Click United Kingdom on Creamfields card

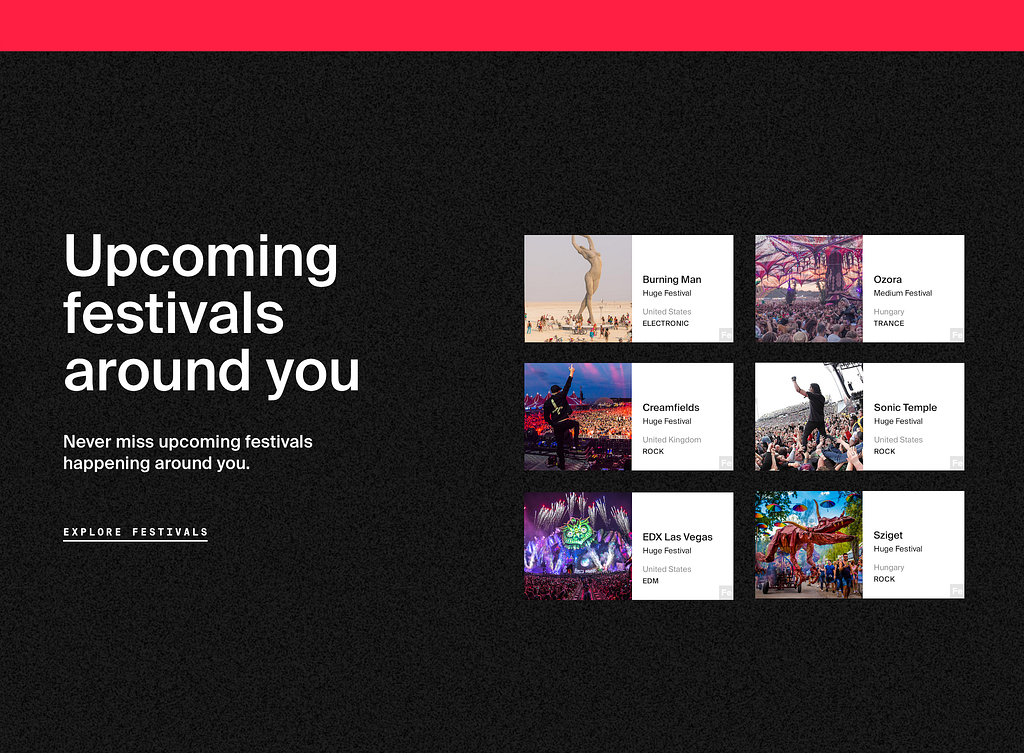pyautogui.click(x=672, y=440)
